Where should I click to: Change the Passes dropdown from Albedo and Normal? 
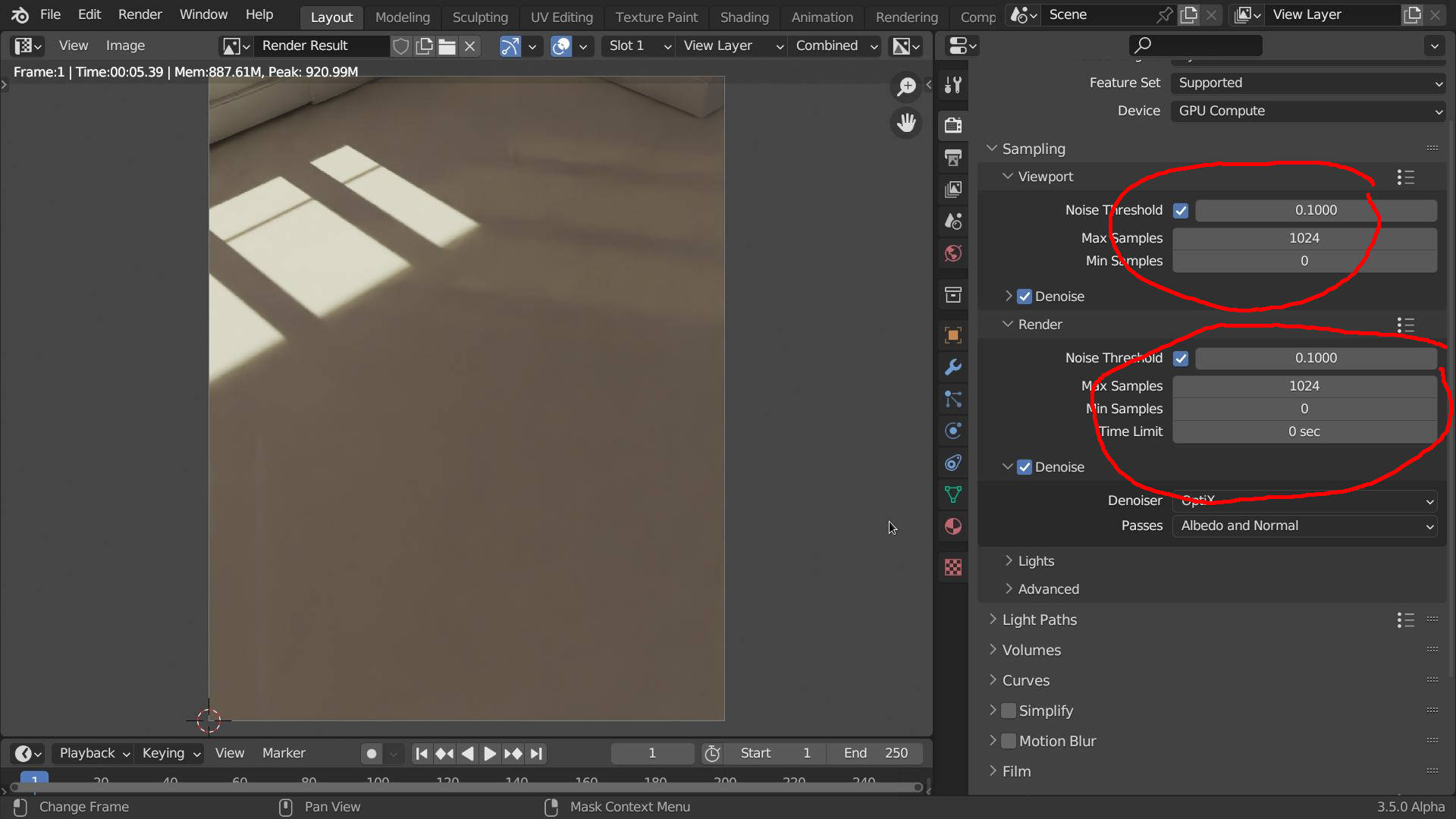tap(1304, 526)
